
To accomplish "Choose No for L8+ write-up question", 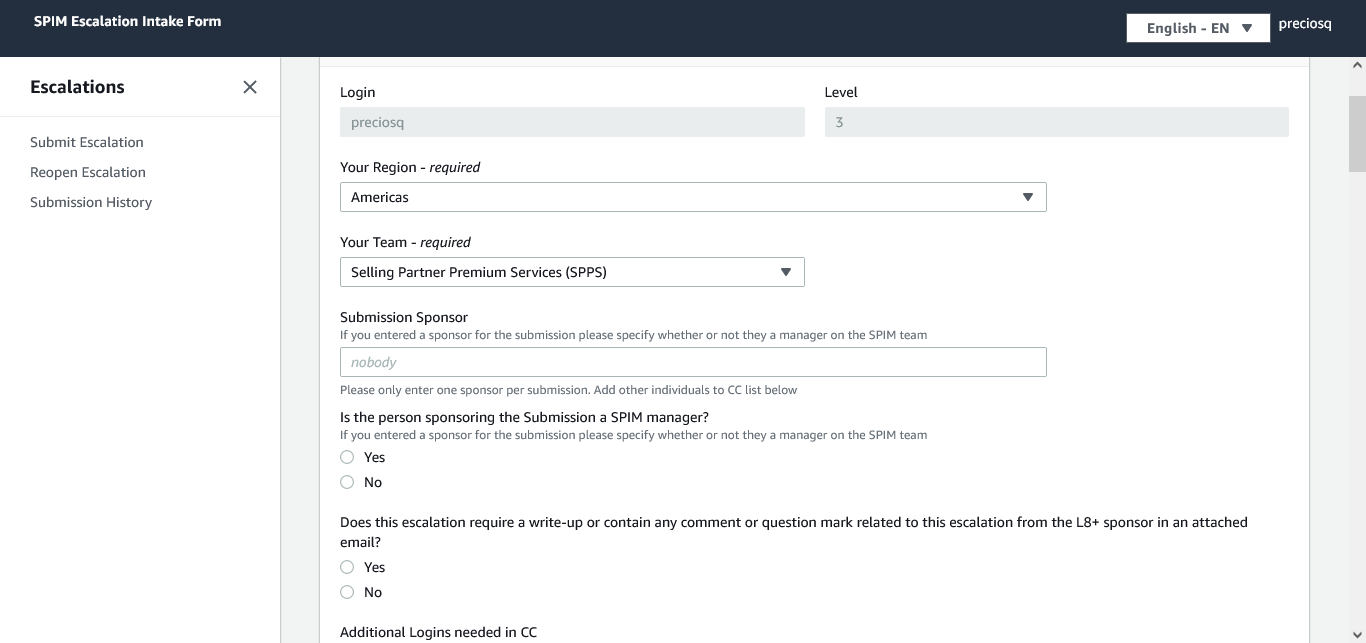I will (347, 592).
